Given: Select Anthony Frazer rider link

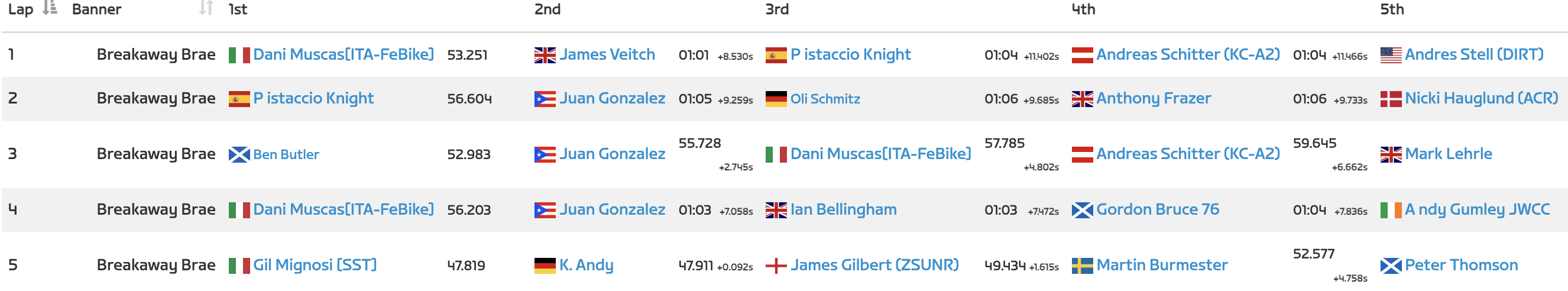Looking at the screenshot, I should (1154, 99).
